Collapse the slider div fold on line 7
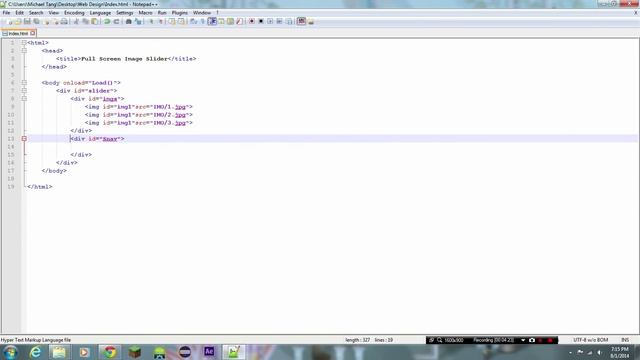 pos(24,91)
